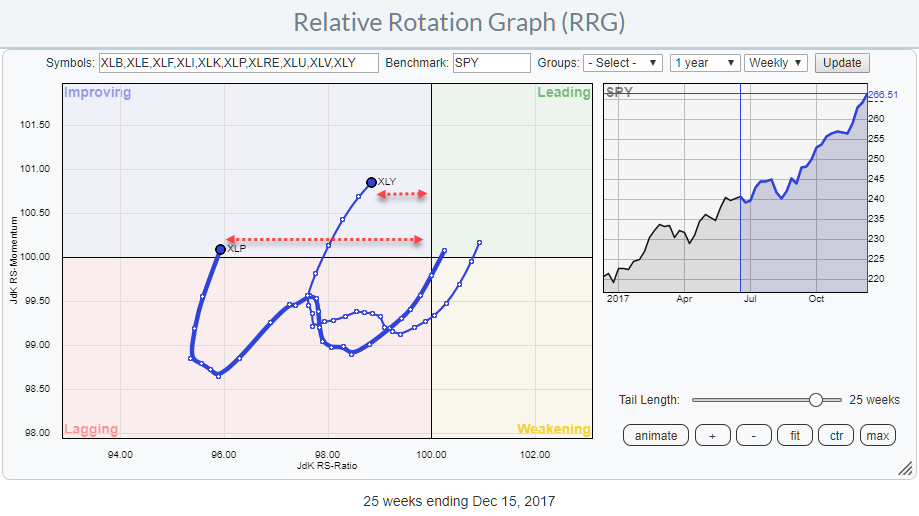Click the Weakening quadrant label
Screen dimensions: 919x516
(554, 429)
